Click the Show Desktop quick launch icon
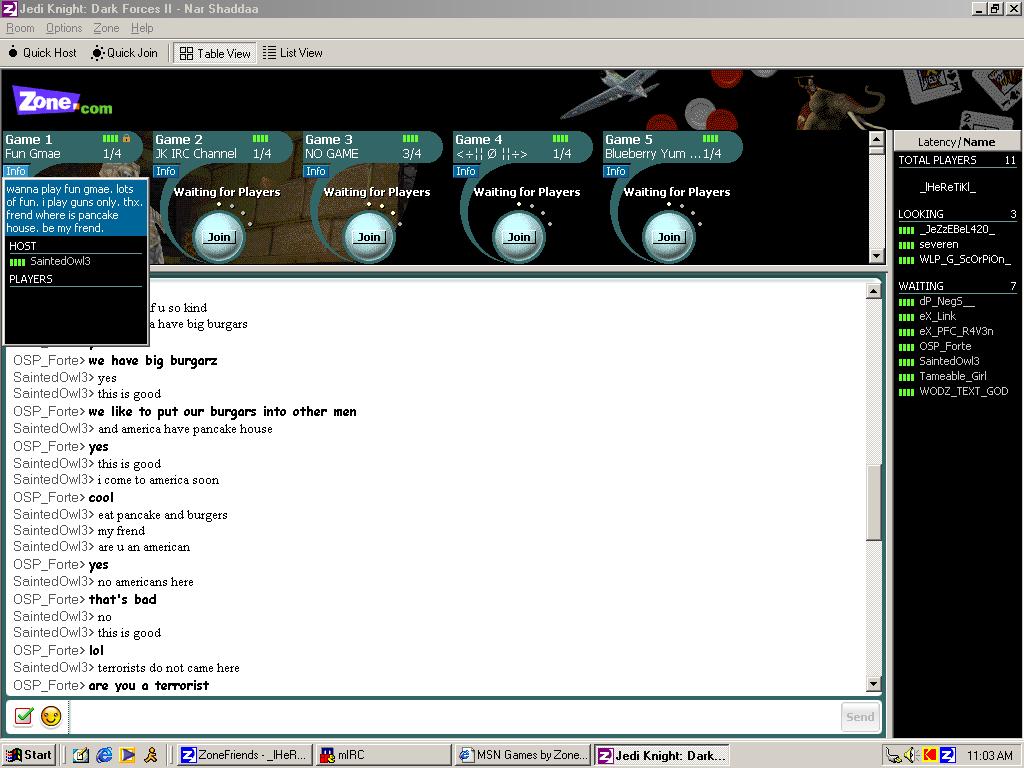Image resolution: width=1024 pixels, height=768 pixels. [x=80, y=756]
